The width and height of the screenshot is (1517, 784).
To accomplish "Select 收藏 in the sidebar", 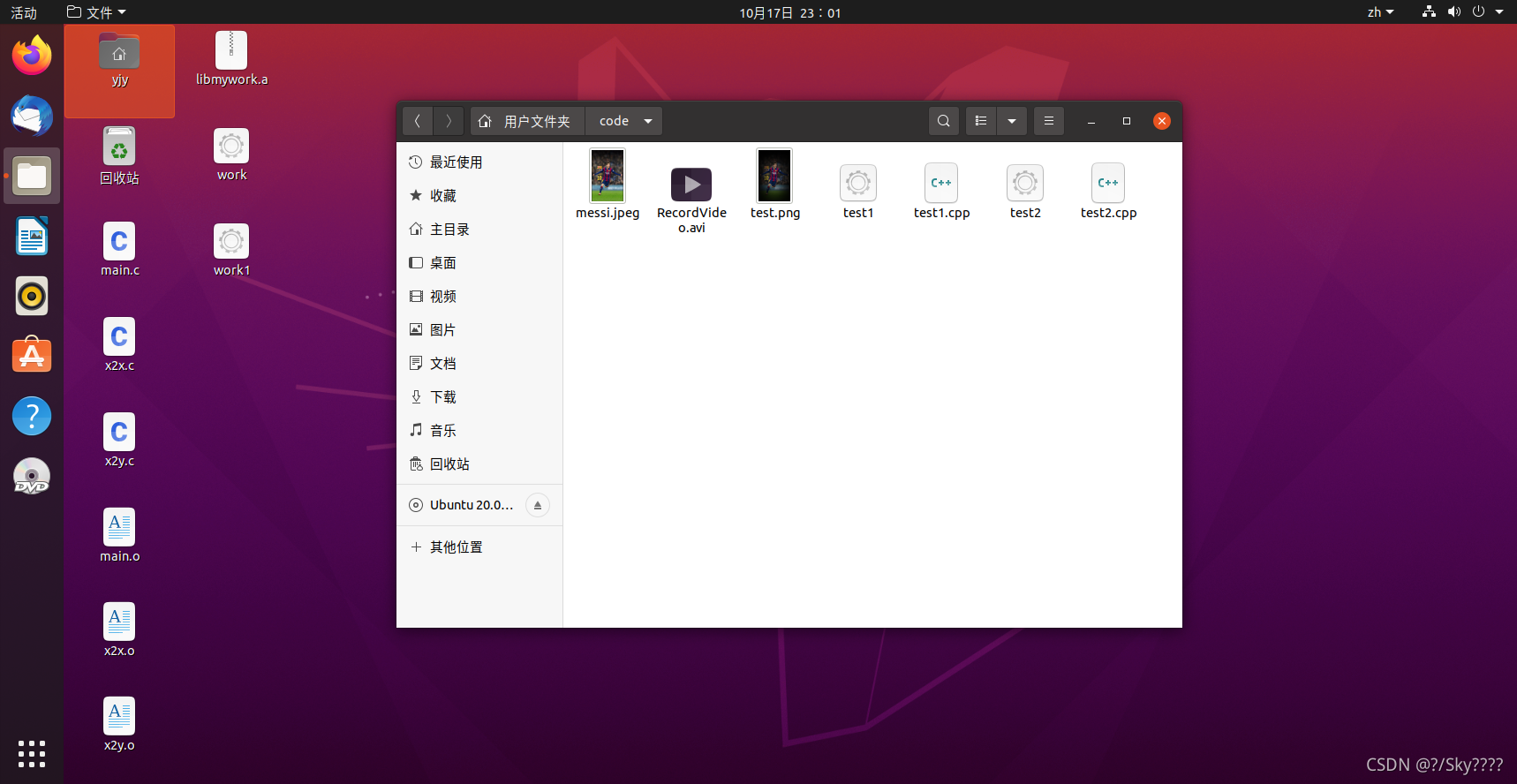I will pos(479,196).
